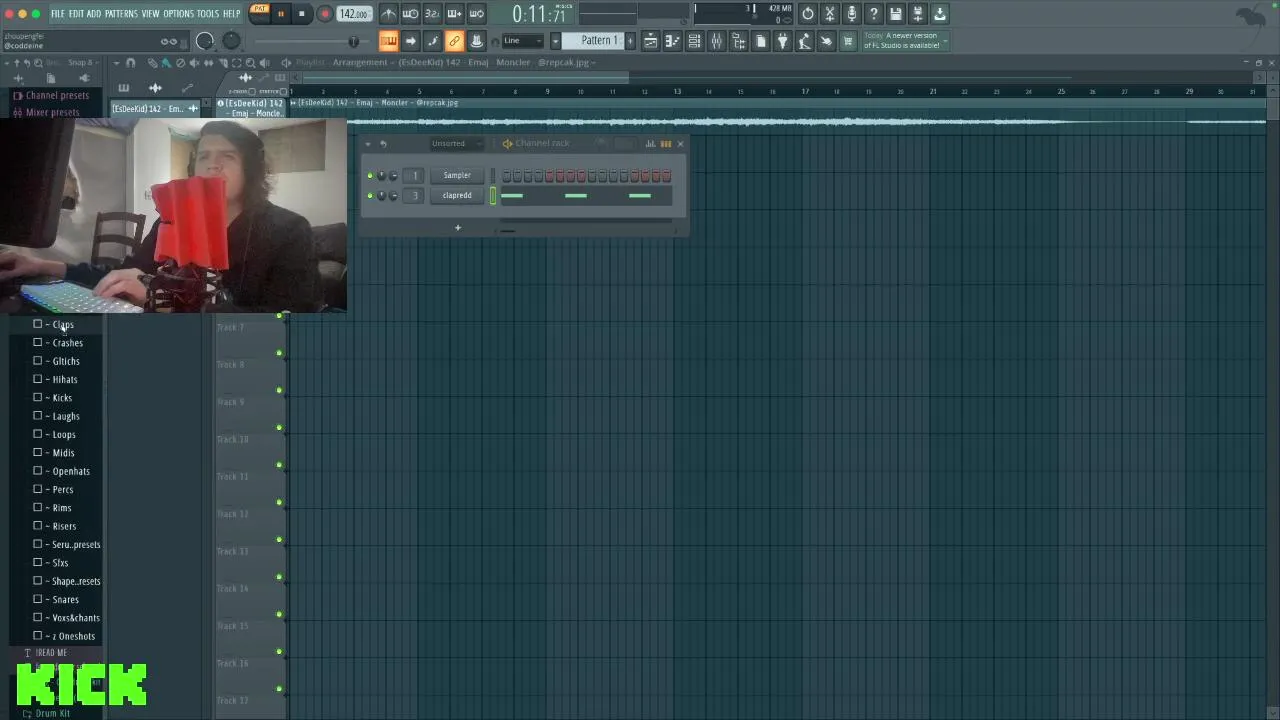This screenshot has width=1280, height=720.
Task: Open the plugin picker plug icon
Action: [782, 41]
